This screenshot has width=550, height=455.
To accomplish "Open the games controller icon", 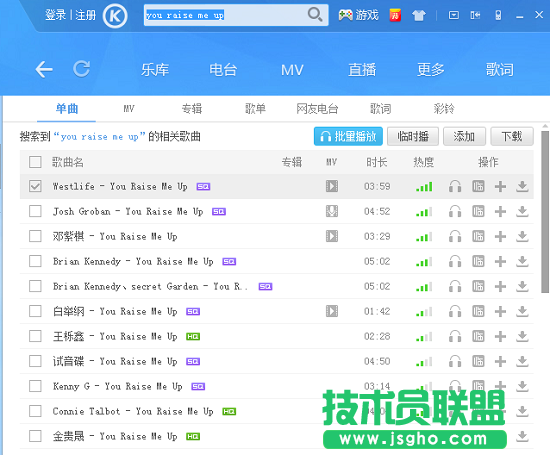I will [x=346, y=15].
